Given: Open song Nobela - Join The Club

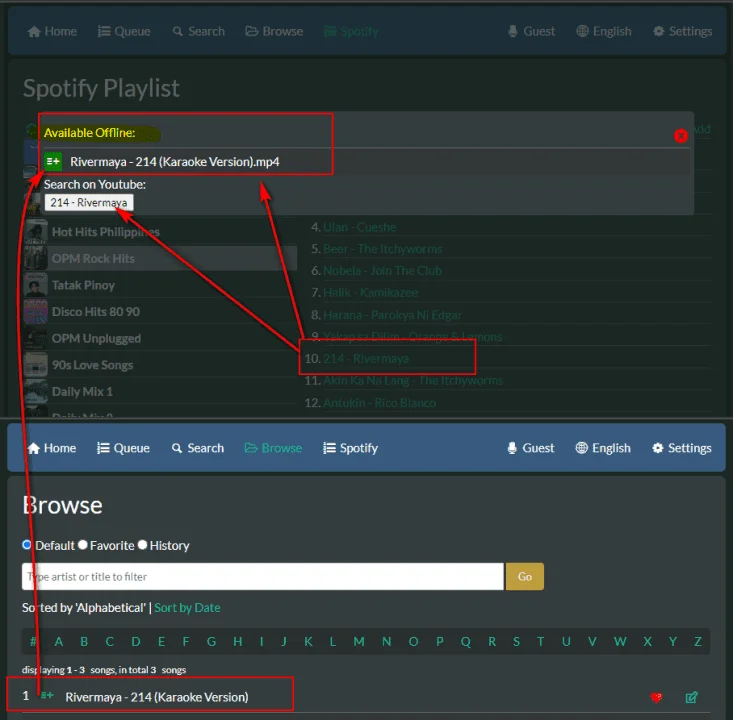Looking at the screenshot, I should (382, 271).
